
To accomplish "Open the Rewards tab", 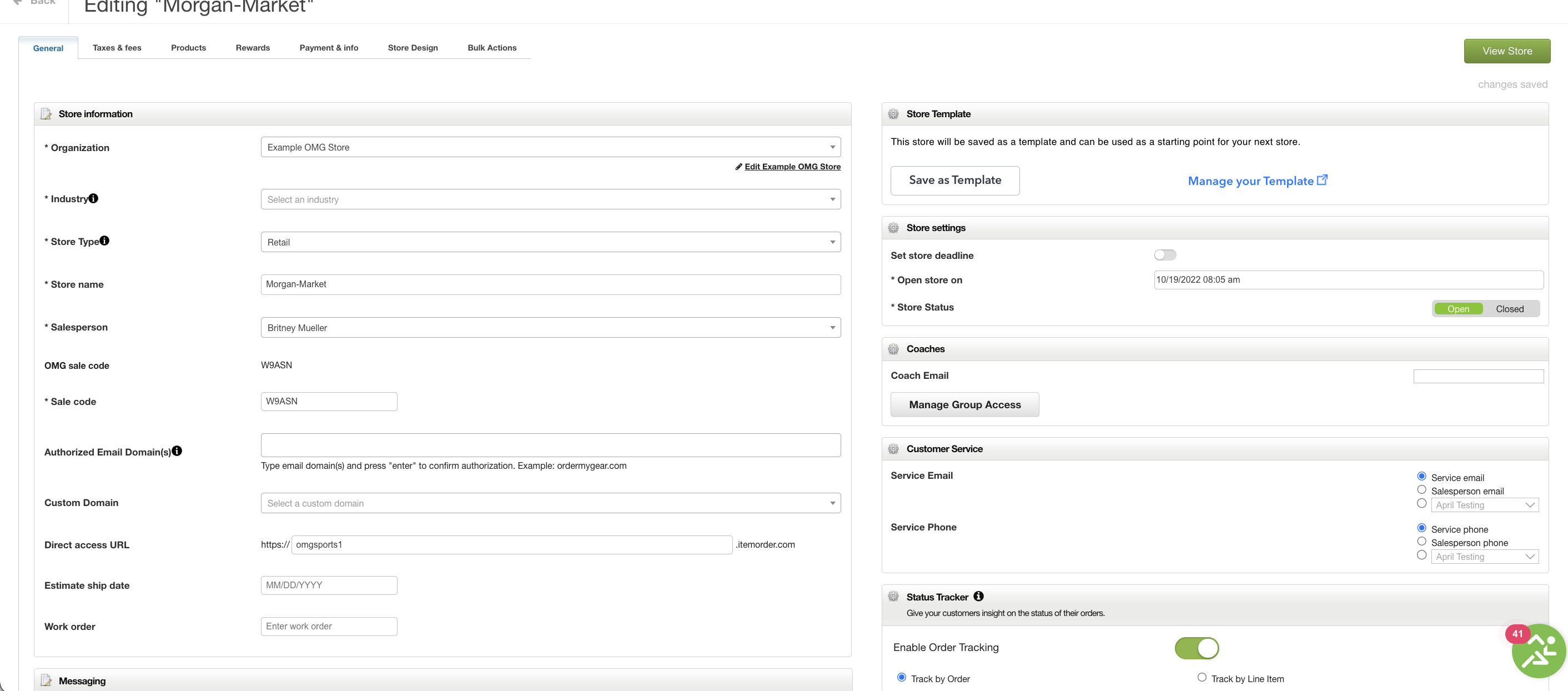I will click(x=253, y=47).
